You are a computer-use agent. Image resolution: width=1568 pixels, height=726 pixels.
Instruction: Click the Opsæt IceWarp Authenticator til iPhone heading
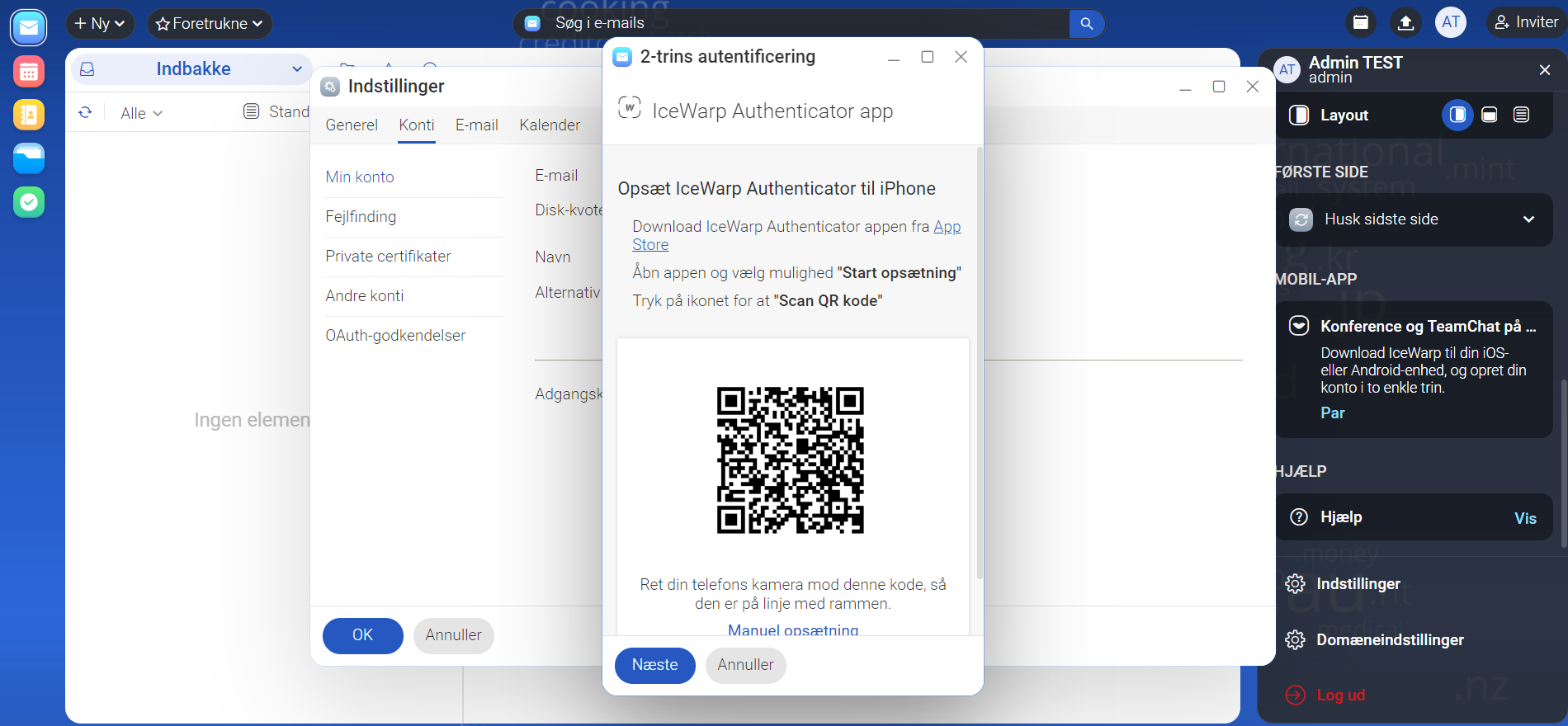click(x=777, y=189)
